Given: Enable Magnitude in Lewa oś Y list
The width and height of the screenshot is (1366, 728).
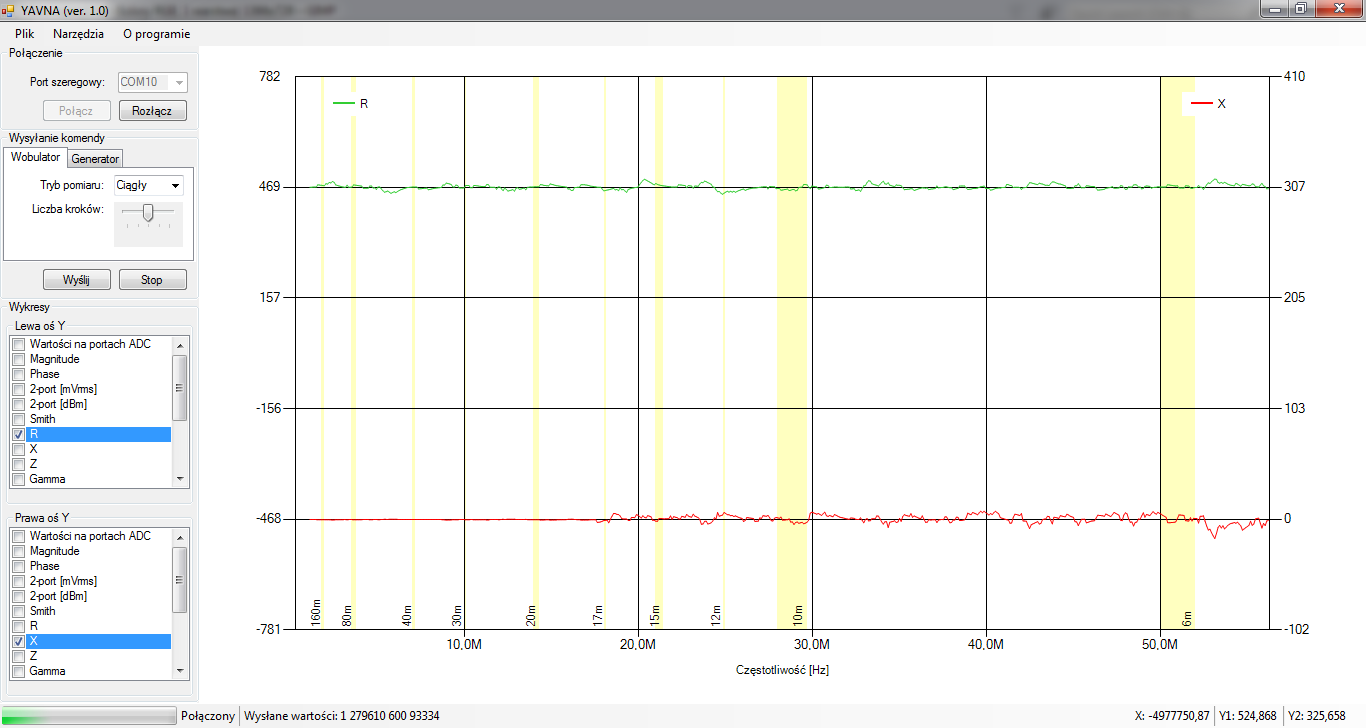Looking at the screenshot, I should click(18, 359).
